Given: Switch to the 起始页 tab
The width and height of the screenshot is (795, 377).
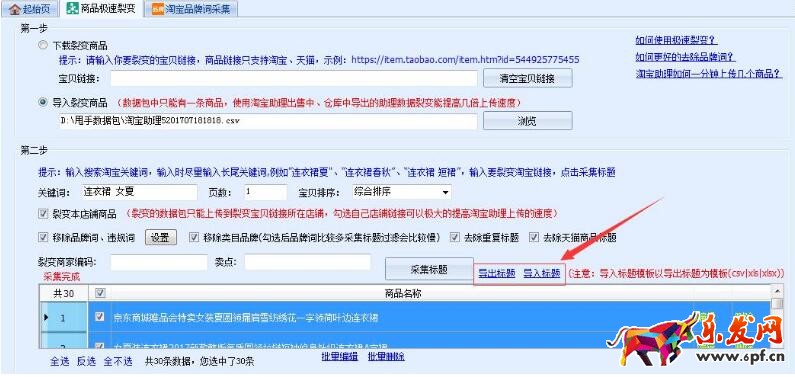Looking at the screenshot, I should click(x=29, y=9).
